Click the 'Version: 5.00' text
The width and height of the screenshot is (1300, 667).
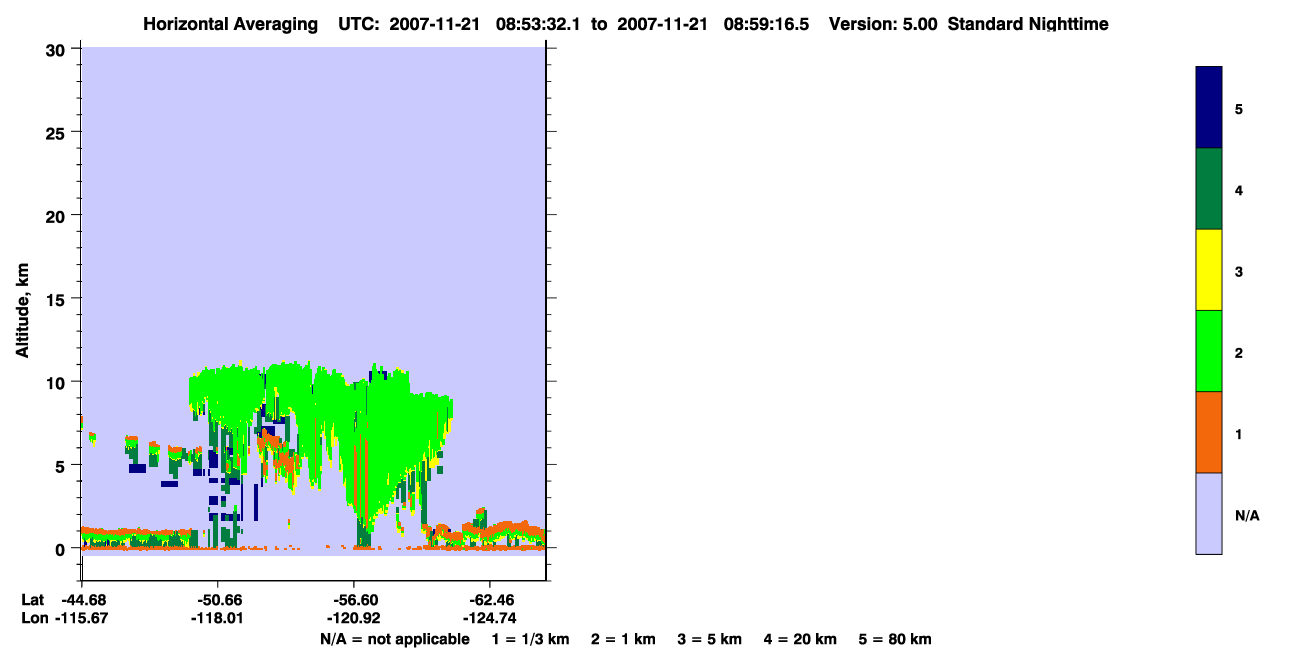point(884,24)
